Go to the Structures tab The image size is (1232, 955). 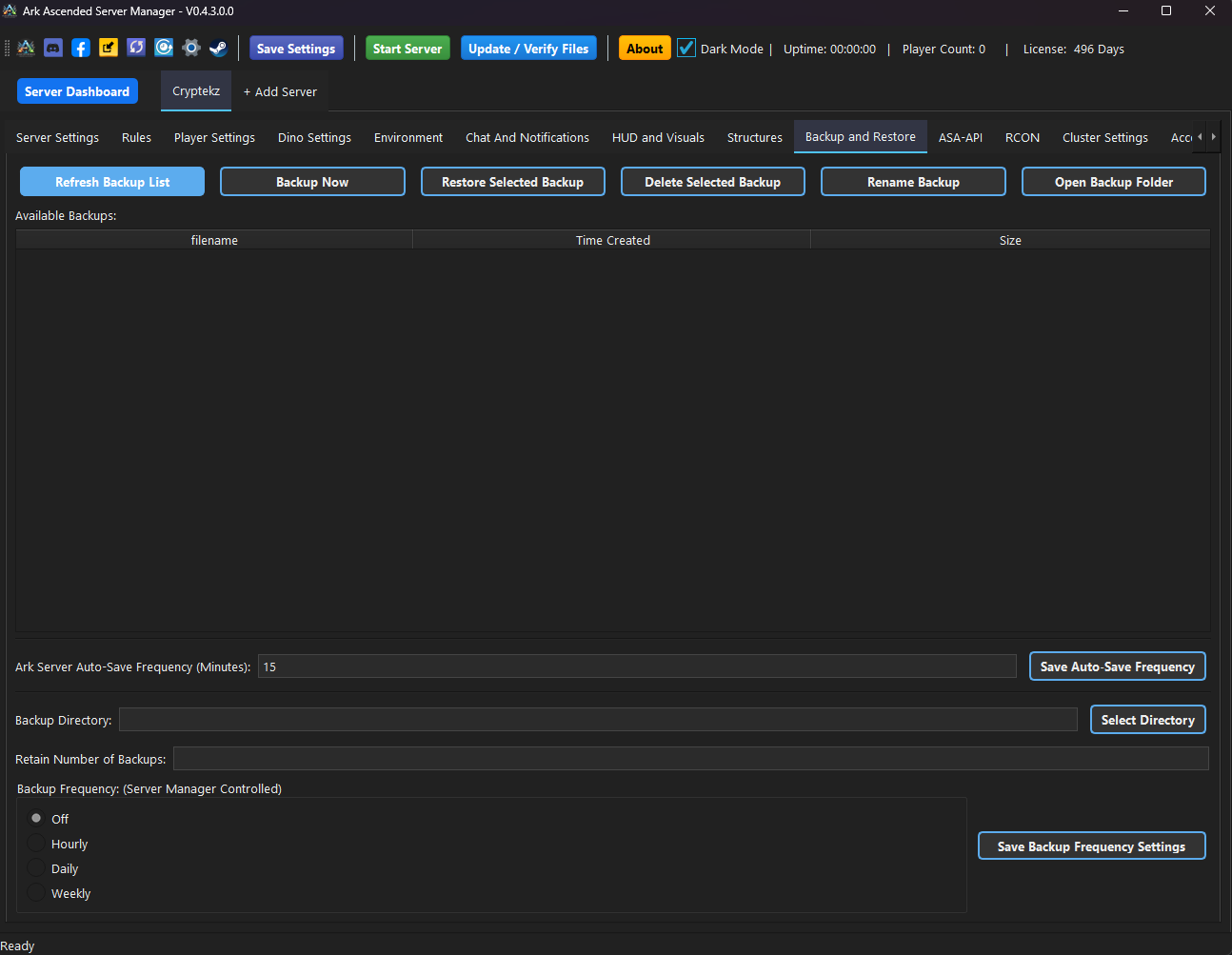pos(755,137)
